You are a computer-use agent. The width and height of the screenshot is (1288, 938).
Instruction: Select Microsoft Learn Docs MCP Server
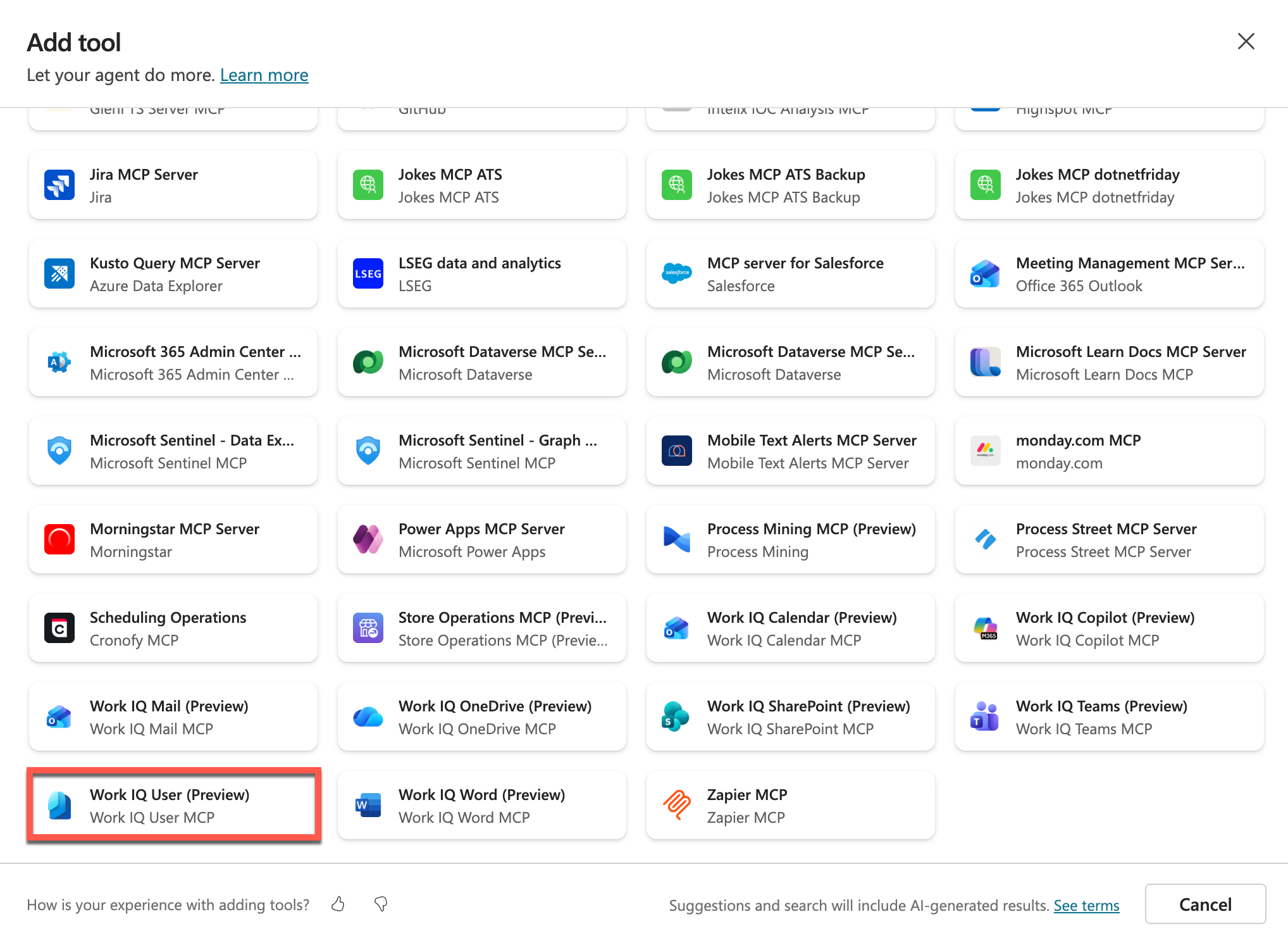pyautogui.click(x=1108, y=362)
